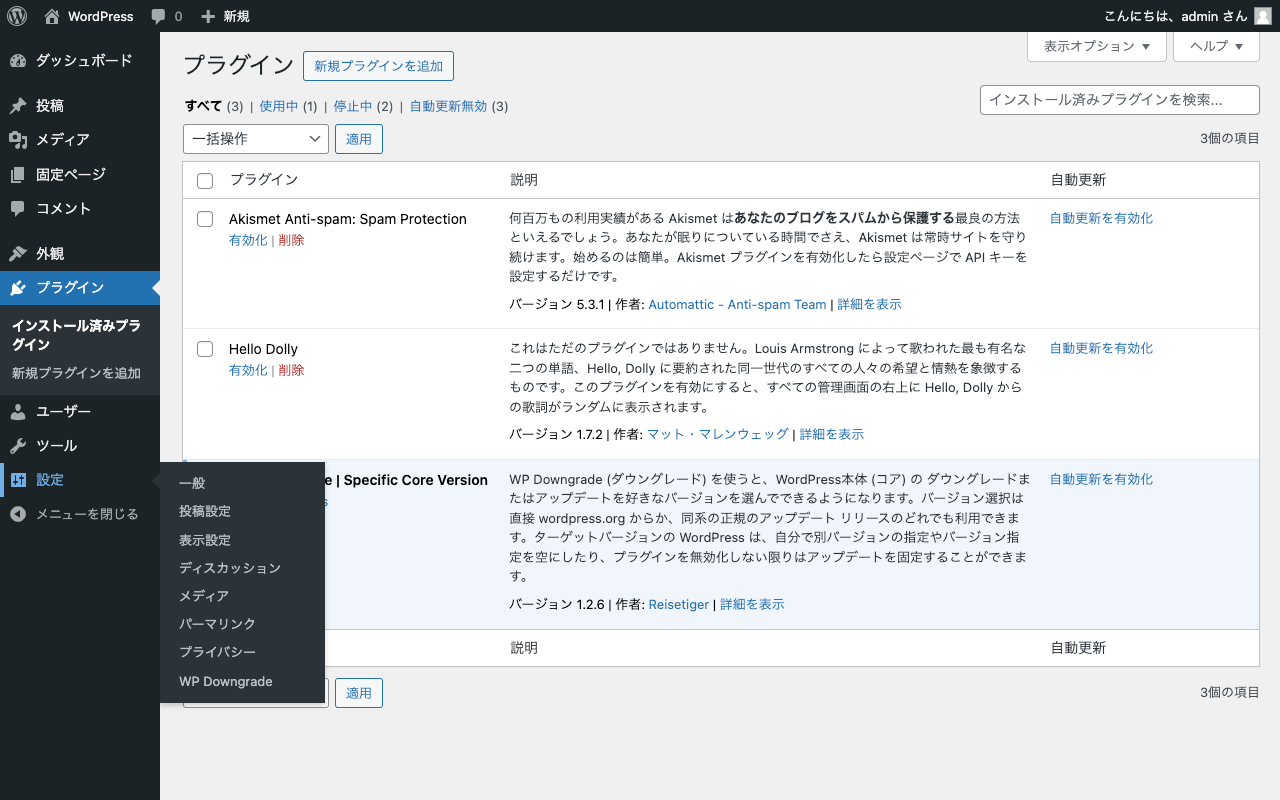
Task: Click the plus icon for 新規
Action: click(208, 16)
